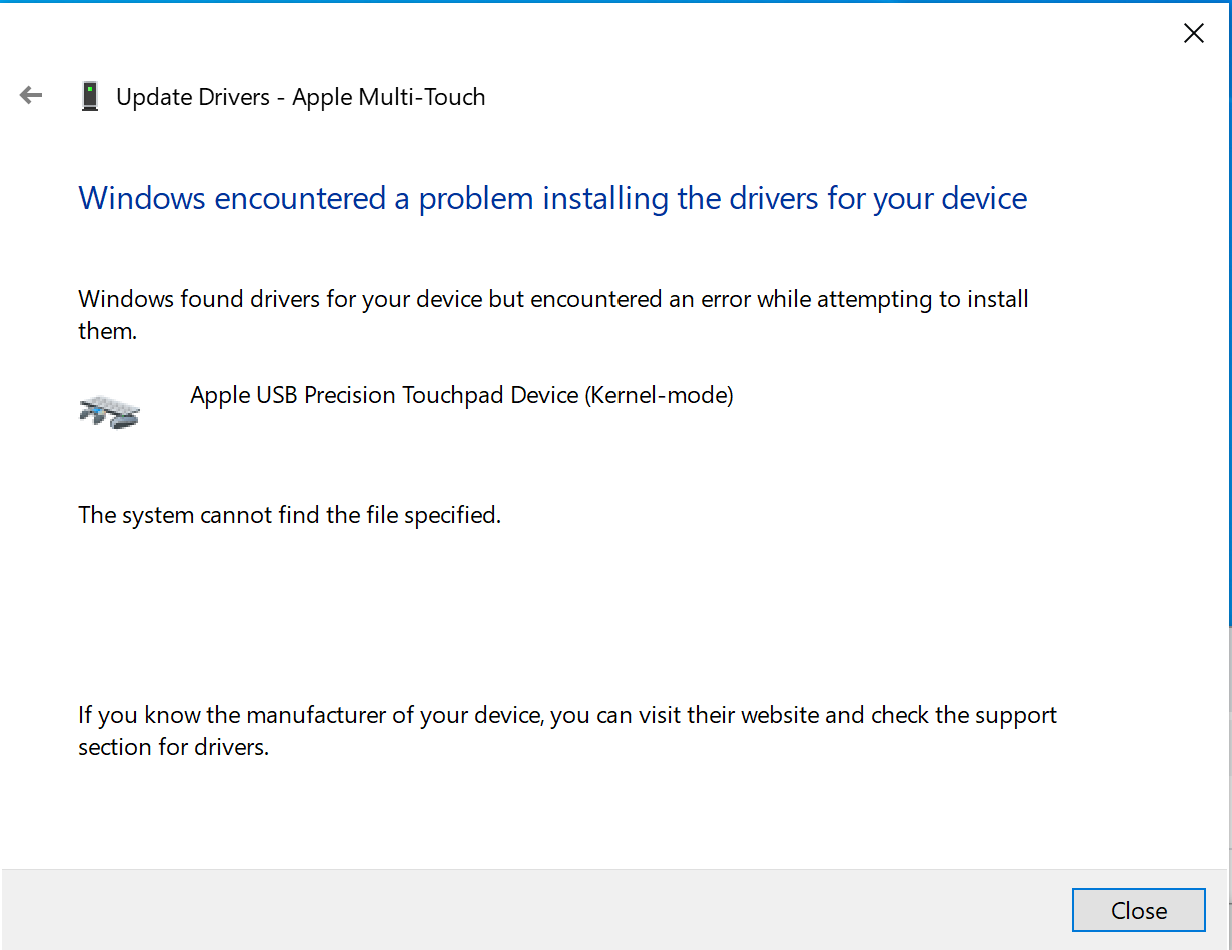The height and width of the screenshot is (950, 1232).
Task: Close the dialog with the X button
Action: (x=1193, y=33)
